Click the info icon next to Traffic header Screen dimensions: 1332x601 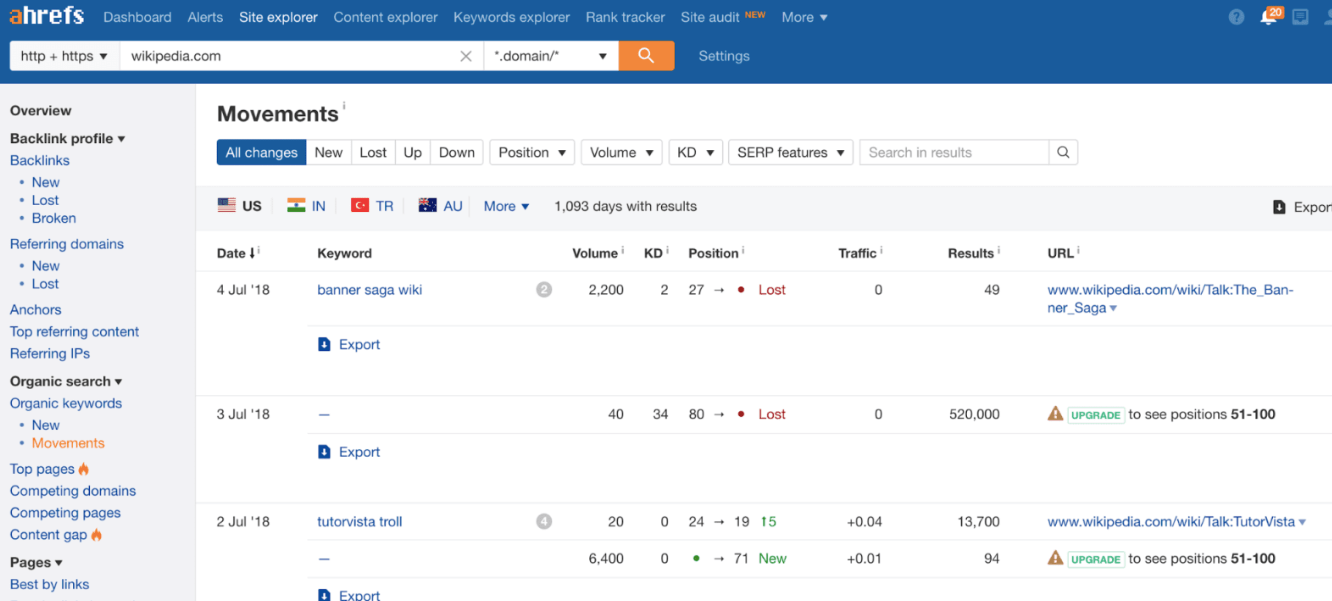point(882,250)
